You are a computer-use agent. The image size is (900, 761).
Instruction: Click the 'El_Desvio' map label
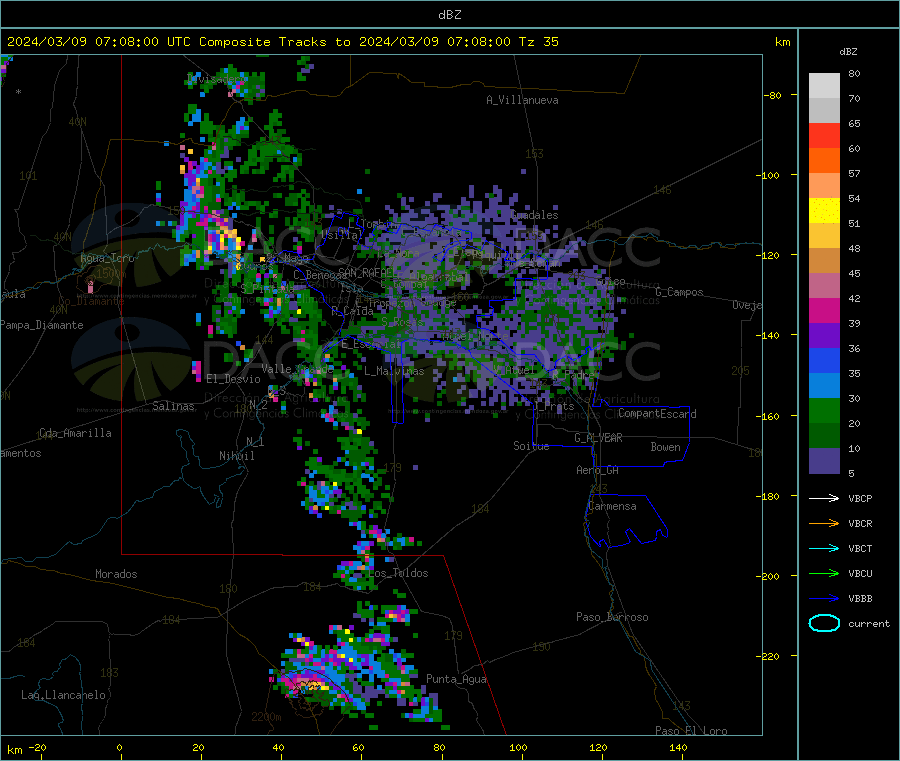tap(234, 379)
